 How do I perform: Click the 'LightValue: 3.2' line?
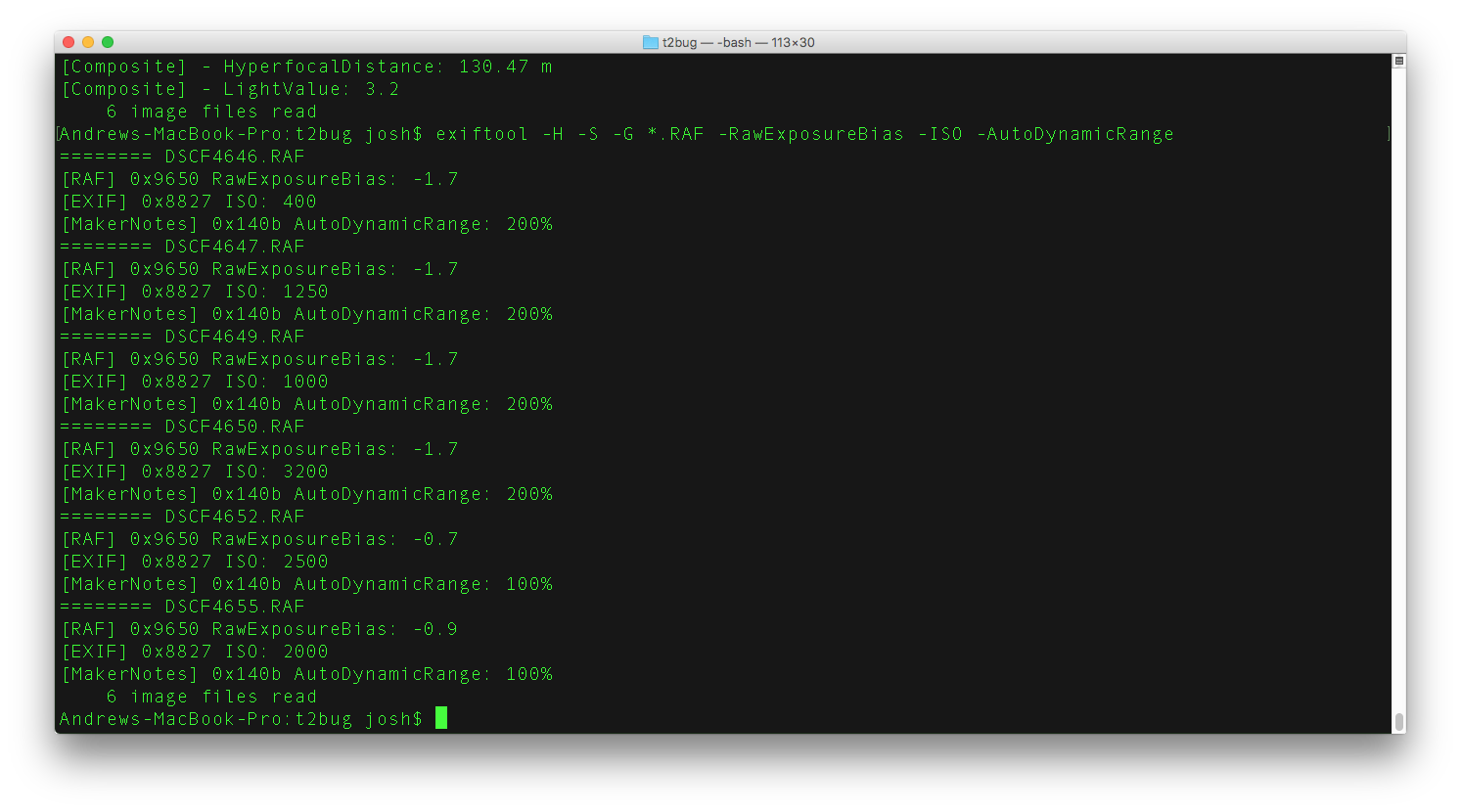click(x=230, y=89)
